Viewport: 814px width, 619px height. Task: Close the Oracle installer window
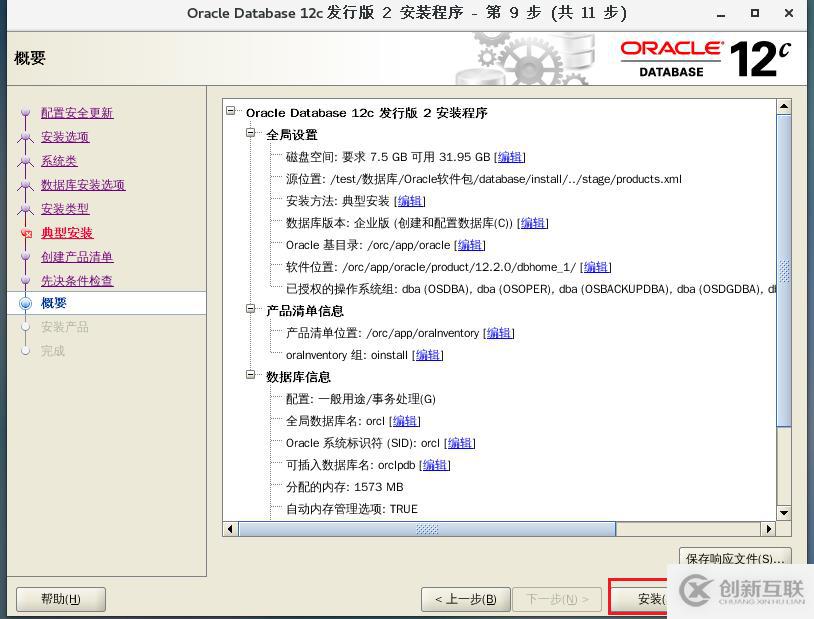pyautogui.click(x=789, y=13)
